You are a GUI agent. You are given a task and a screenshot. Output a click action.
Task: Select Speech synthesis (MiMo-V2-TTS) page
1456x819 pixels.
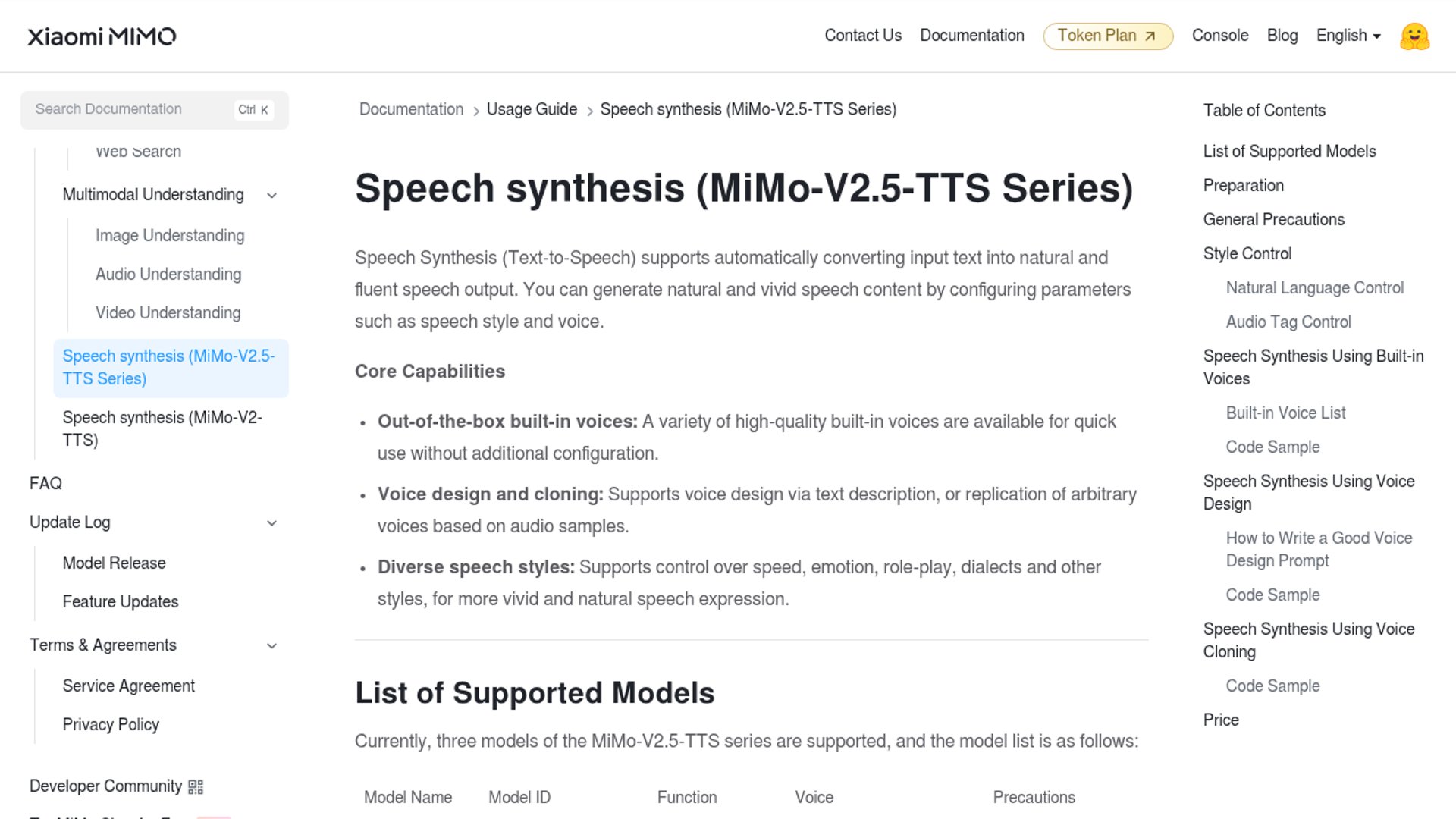click(162, 428)
